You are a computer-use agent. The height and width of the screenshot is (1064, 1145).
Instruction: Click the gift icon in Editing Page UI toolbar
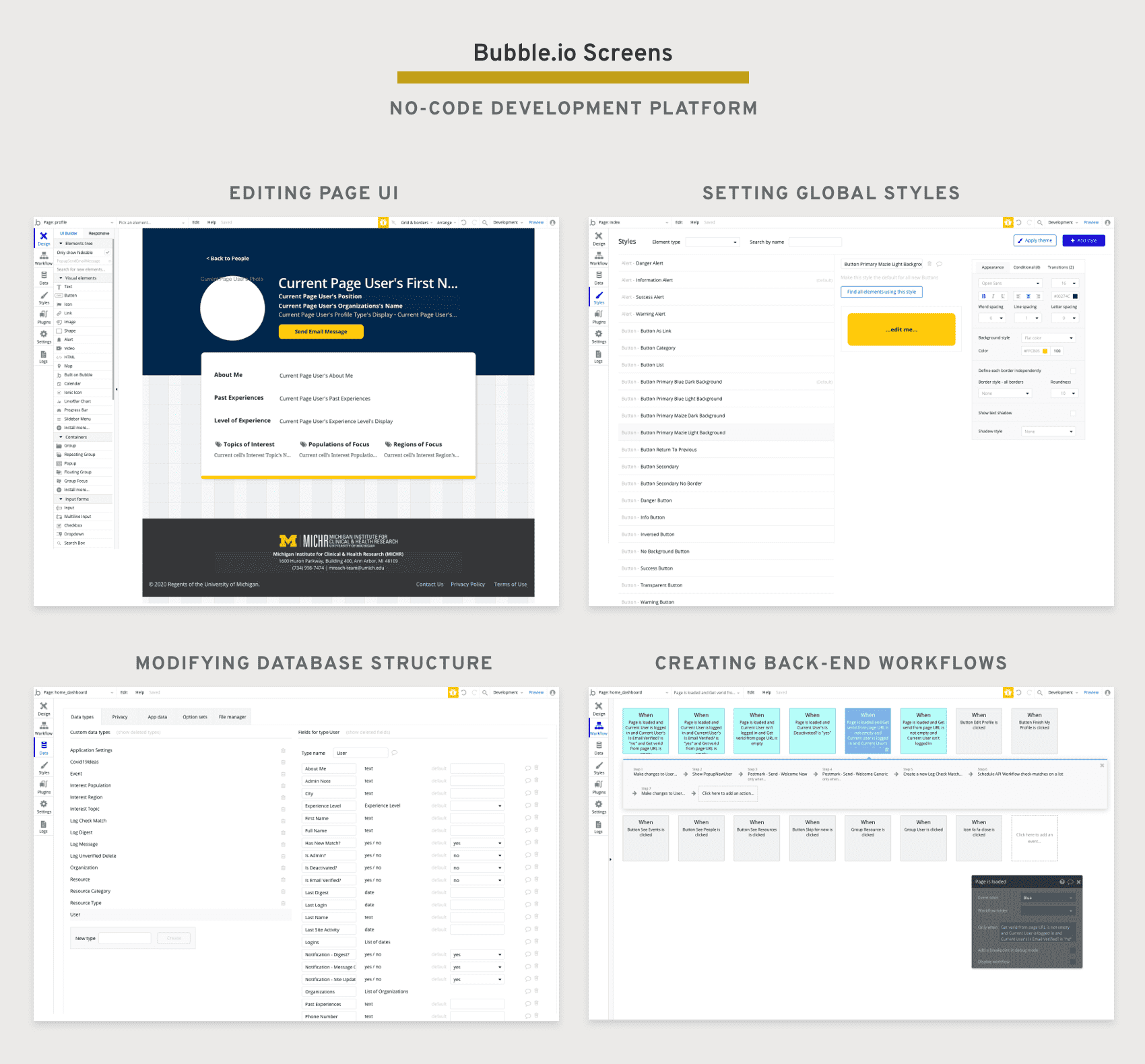point(383,222)
